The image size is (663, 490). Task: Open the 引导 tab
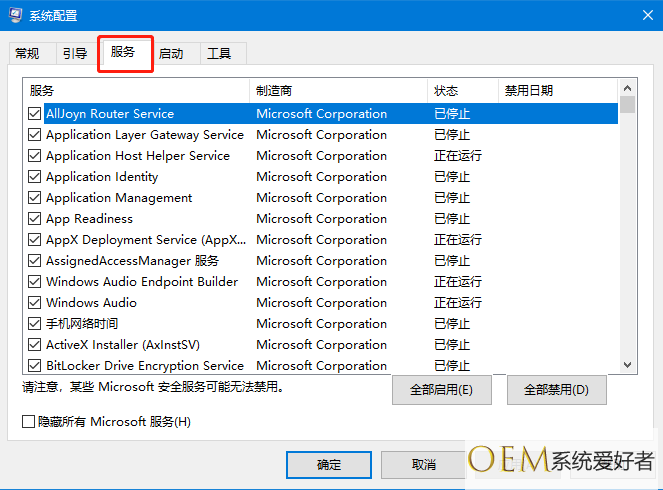[x=75, y=54]
